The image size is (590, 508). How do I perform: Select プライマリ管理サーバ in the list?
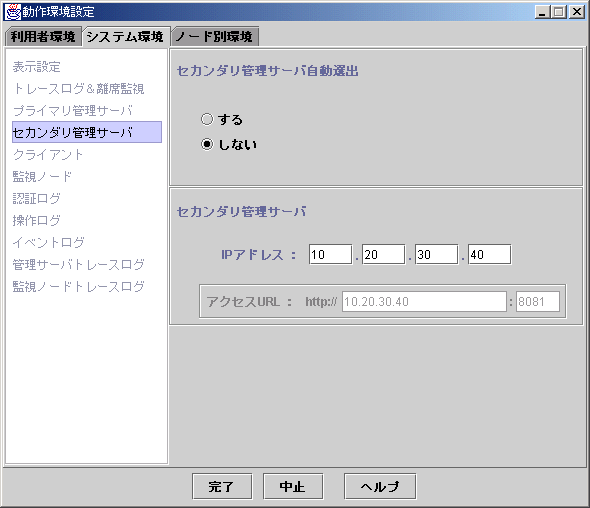[x=73, y=111]
